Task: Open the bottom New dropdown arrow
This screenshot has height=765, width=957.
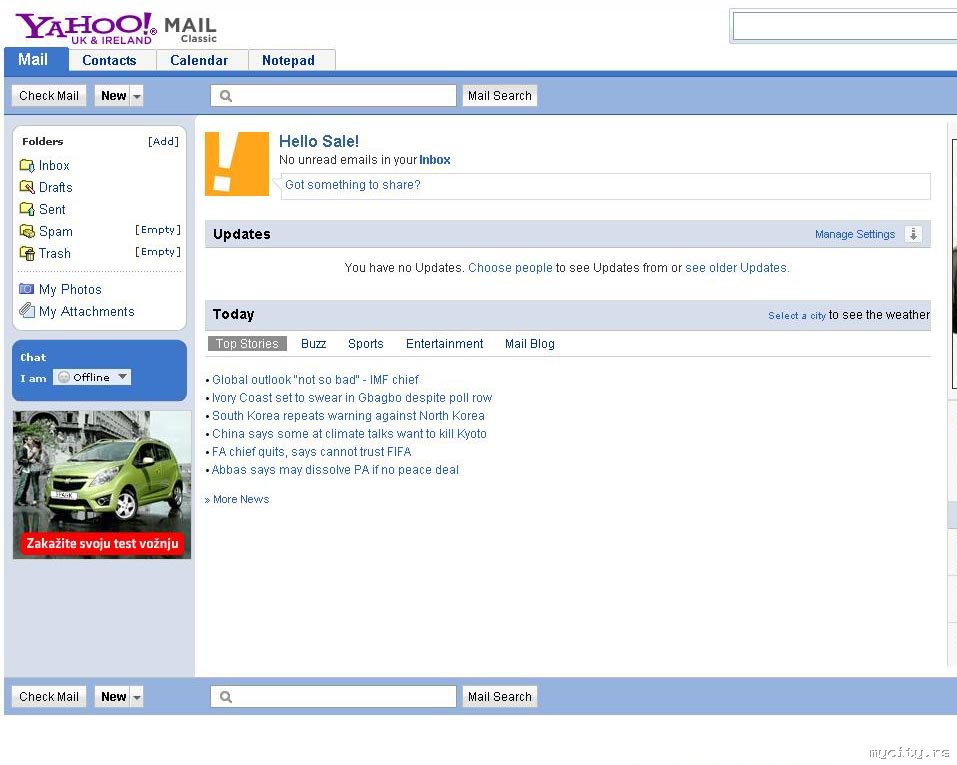Action: point(137,697)
